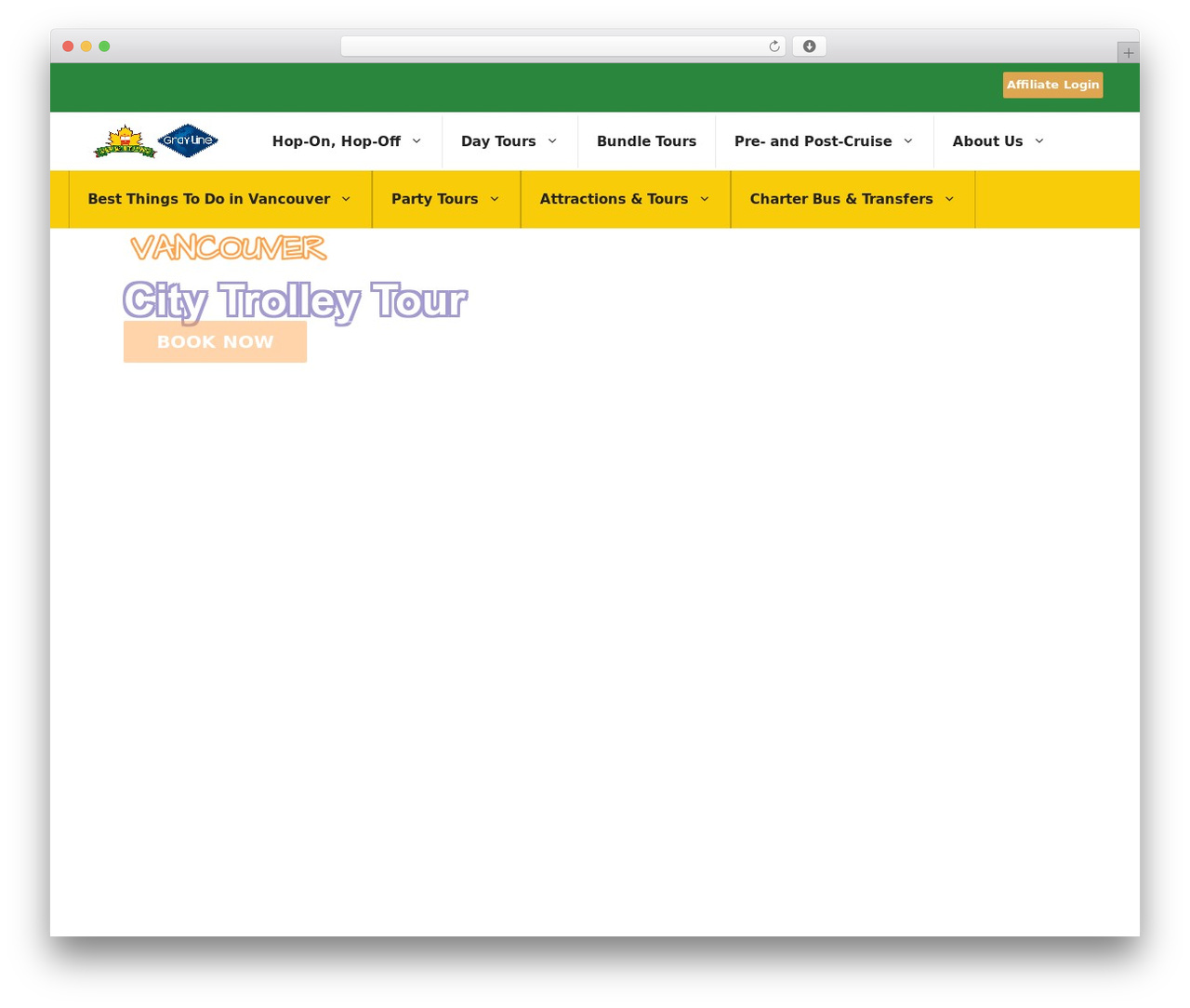1190x1008 pixels.
Task: Minimize the window with the yellow button
Action: (x=86, y=46)
